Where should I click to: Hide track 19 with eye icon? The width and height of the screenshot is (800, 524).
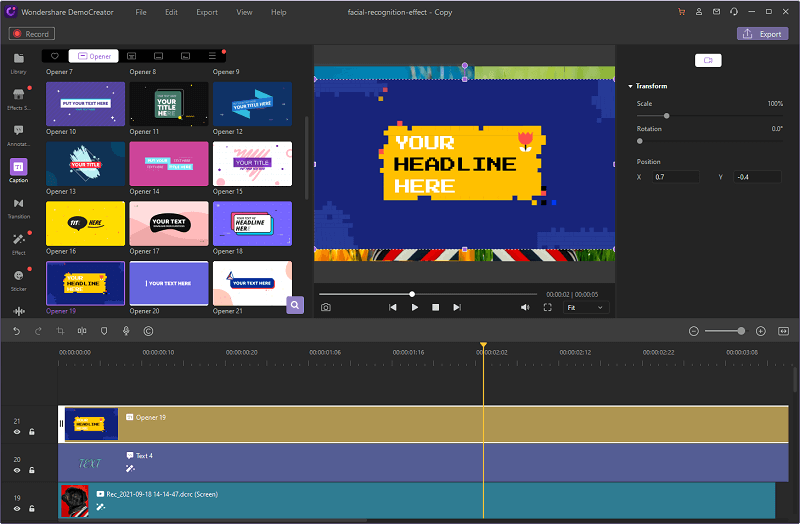pyautogui.click(x=17, y=508)
